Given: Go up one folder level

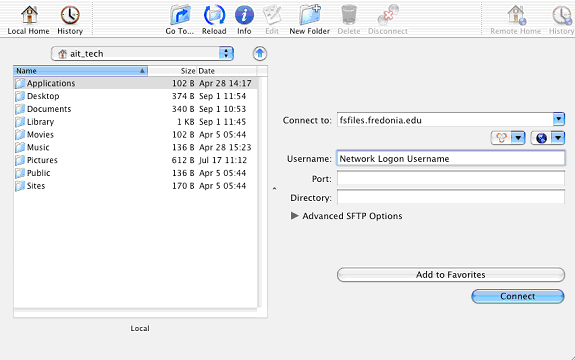Looking at the screenshot, I should click(x=260, y=54).
